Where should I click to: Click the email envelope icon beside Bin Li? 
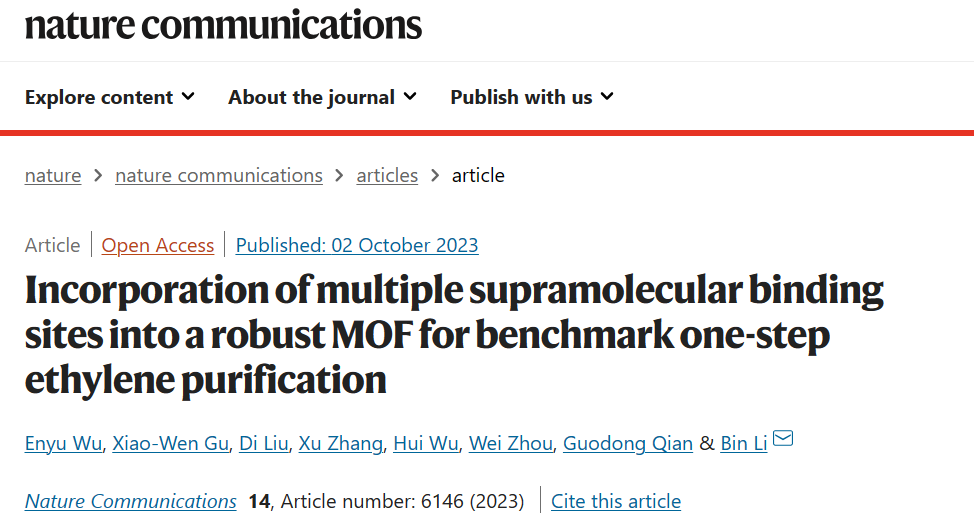pyautogui.click(x=783, y=438)
